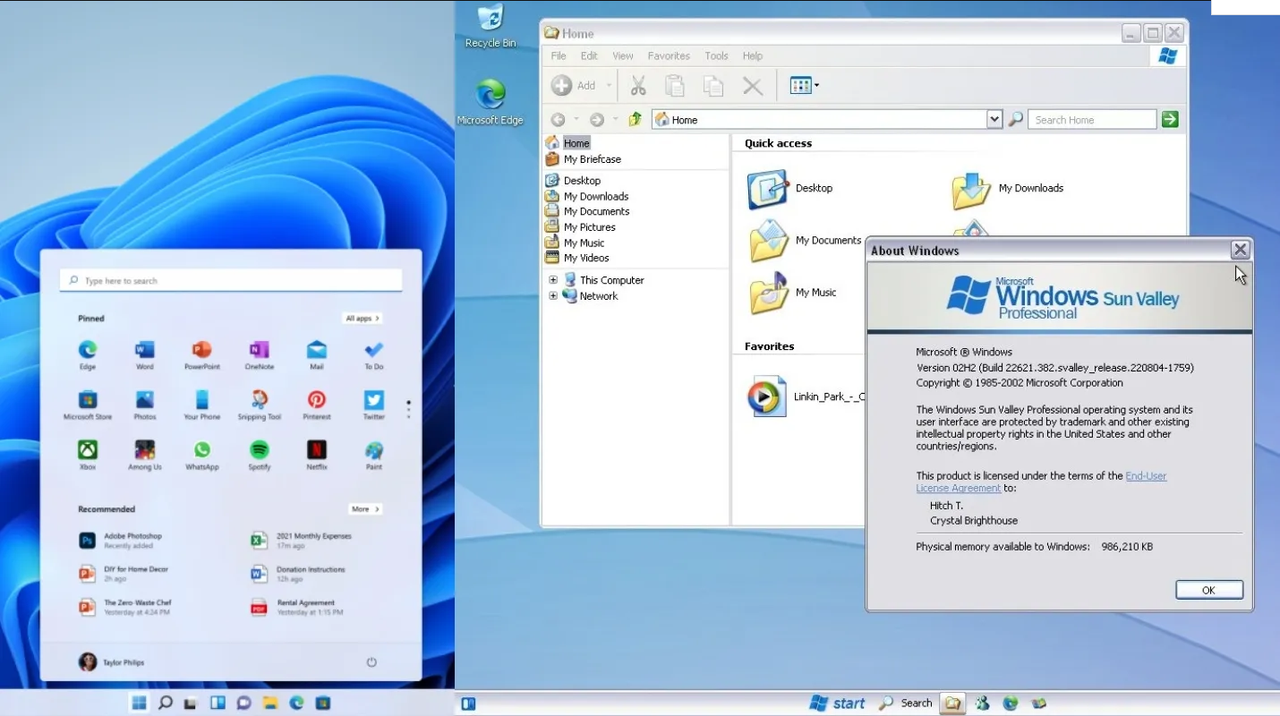Click the green Go arrow beside Search Home
This screenshot has height=716, width=1280.
pyautogui.click(x=1170, y=119)
